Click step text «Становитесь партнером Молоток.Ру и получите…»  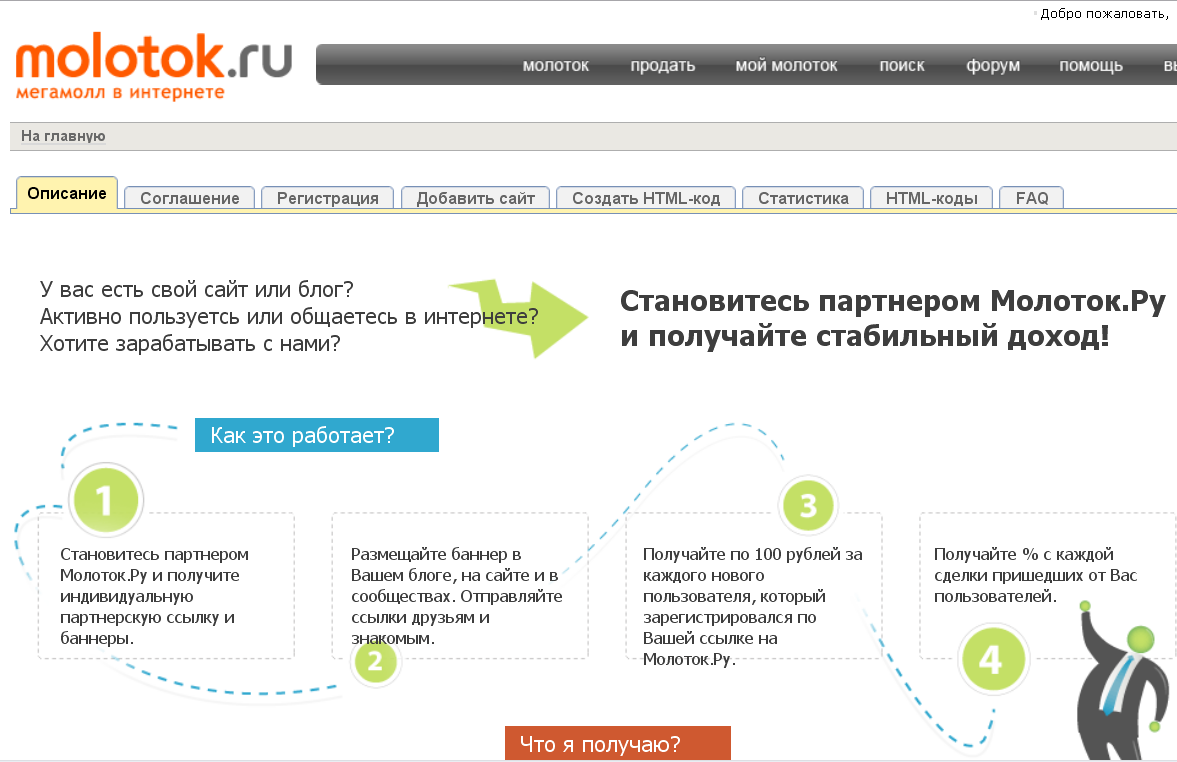point(155,596)
